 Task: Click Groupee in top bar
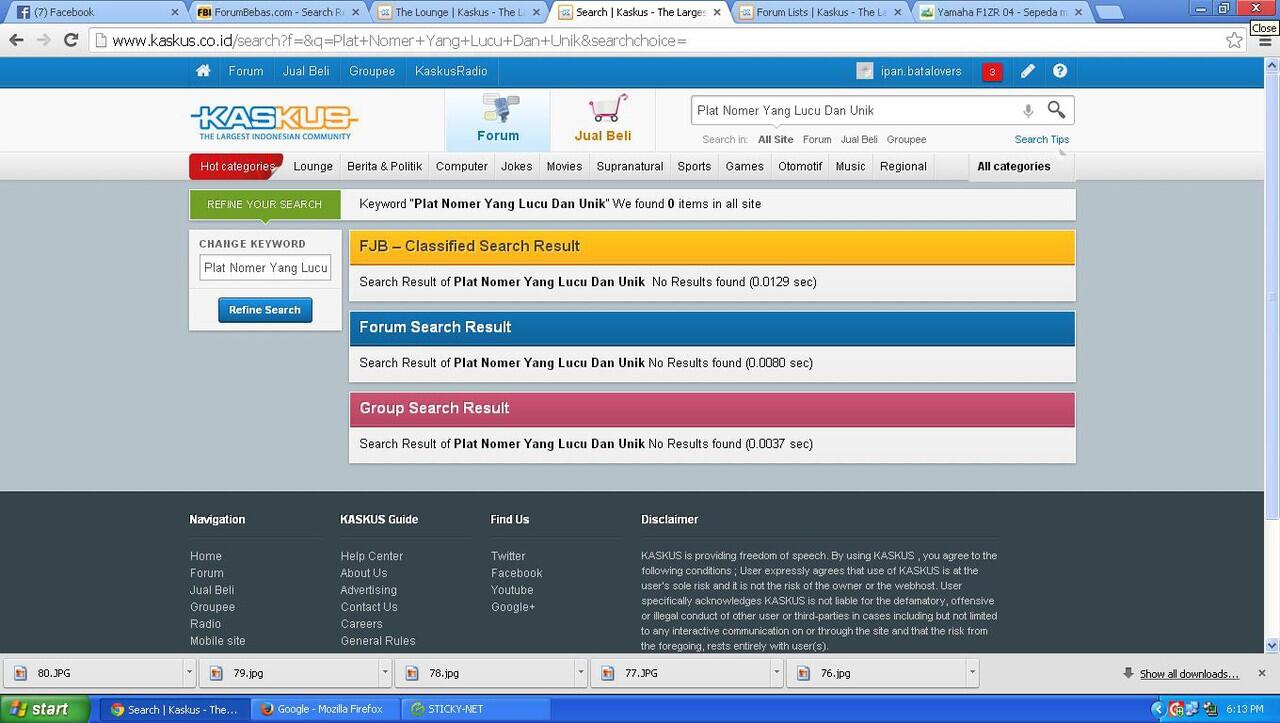click(372, 71)
